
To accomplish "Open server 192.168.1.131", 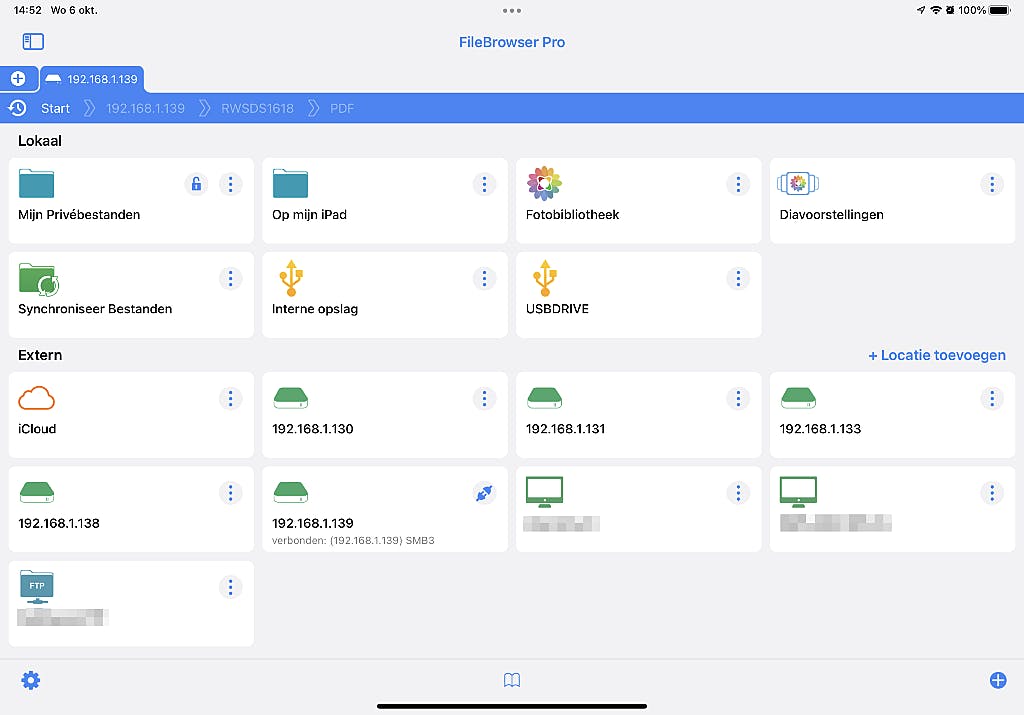I will tap(639, 415).
